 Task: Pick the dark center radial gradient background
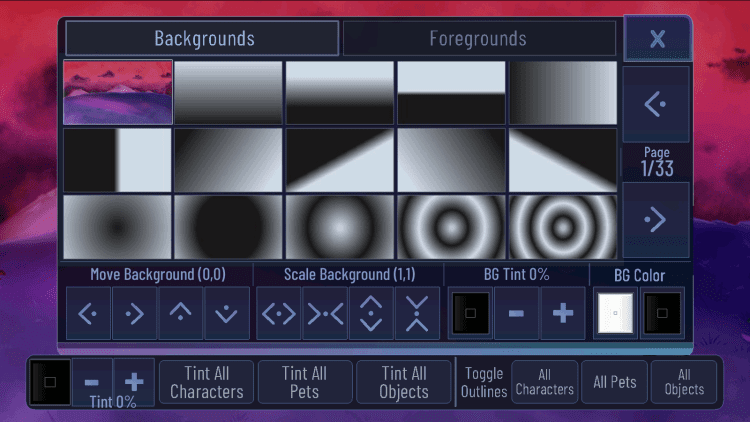point(118,227)
